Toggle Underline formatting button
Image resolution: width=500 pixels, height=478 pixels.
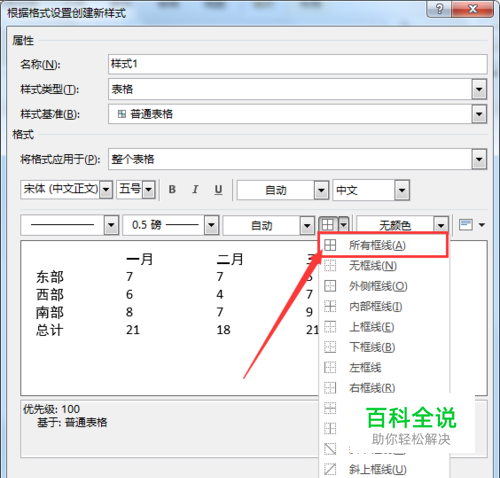pyautogui.click(x=218, y=189)
